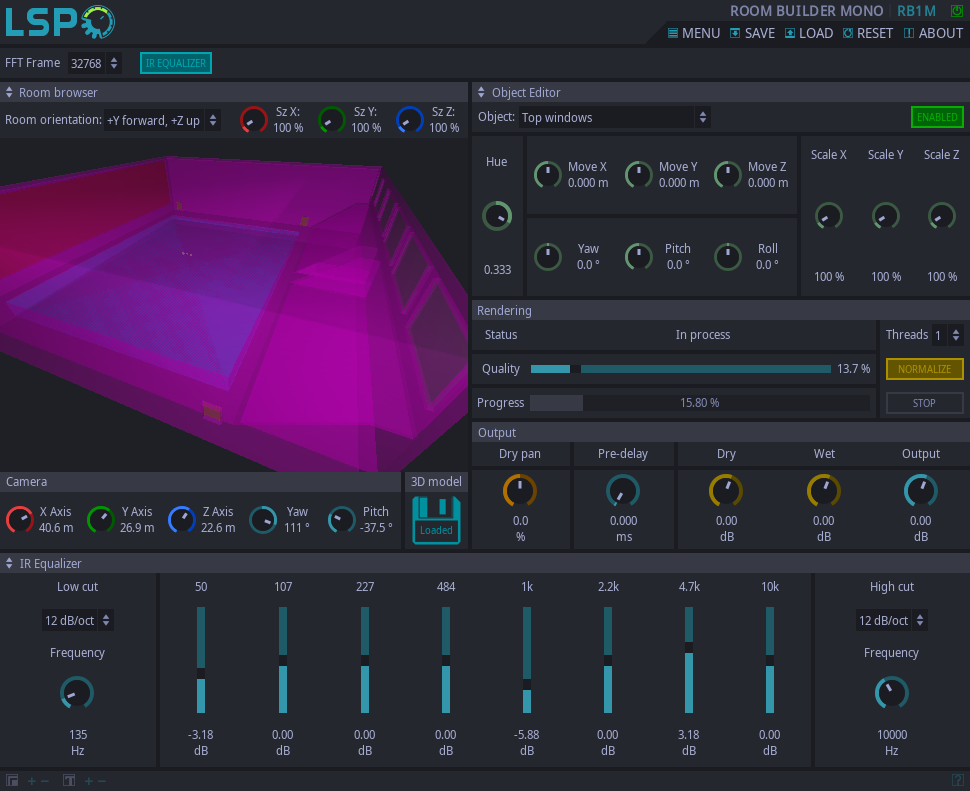Image resolution: width=970 pixels, height=791 pixels.
Task: Click the minus beside the font scaling icon
Action: tap(101, 781)
